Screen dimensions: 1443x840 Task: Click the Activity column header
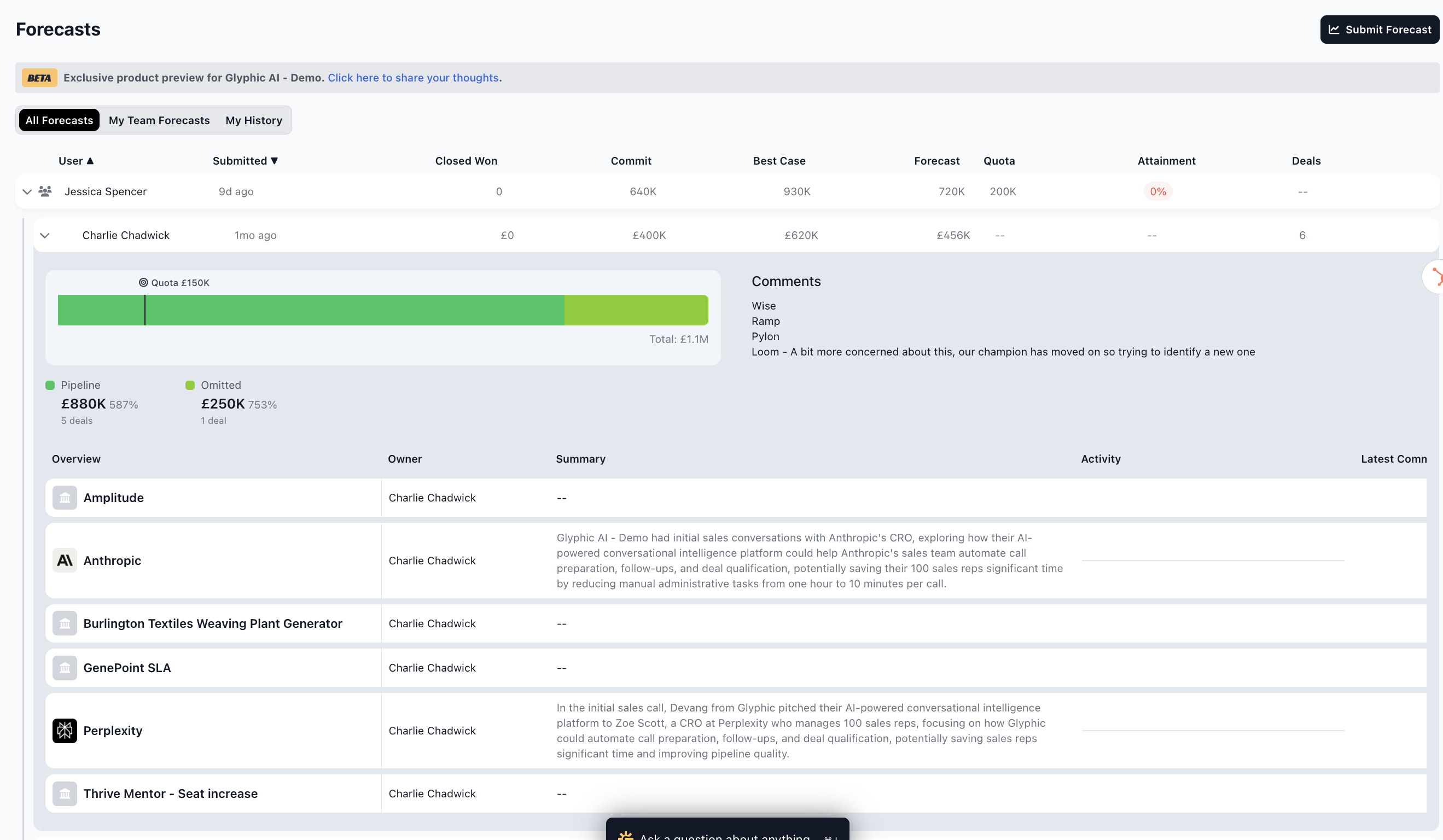pyautogui.click(x=1101, y=459)
